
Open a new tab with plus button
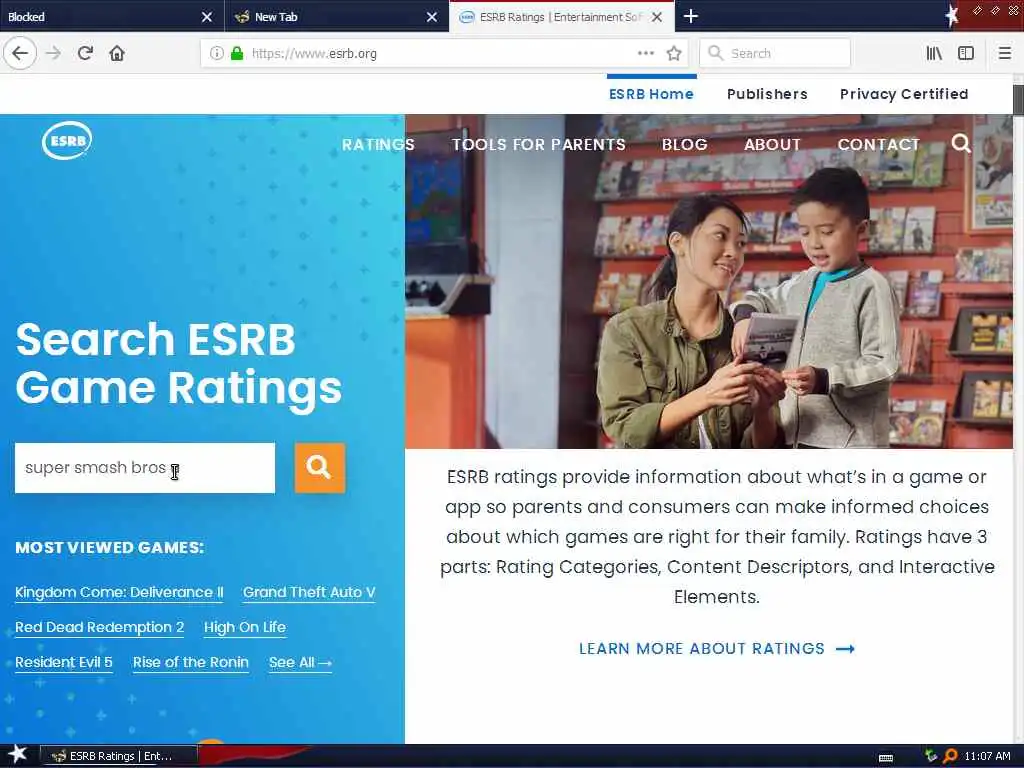(691, 16)
